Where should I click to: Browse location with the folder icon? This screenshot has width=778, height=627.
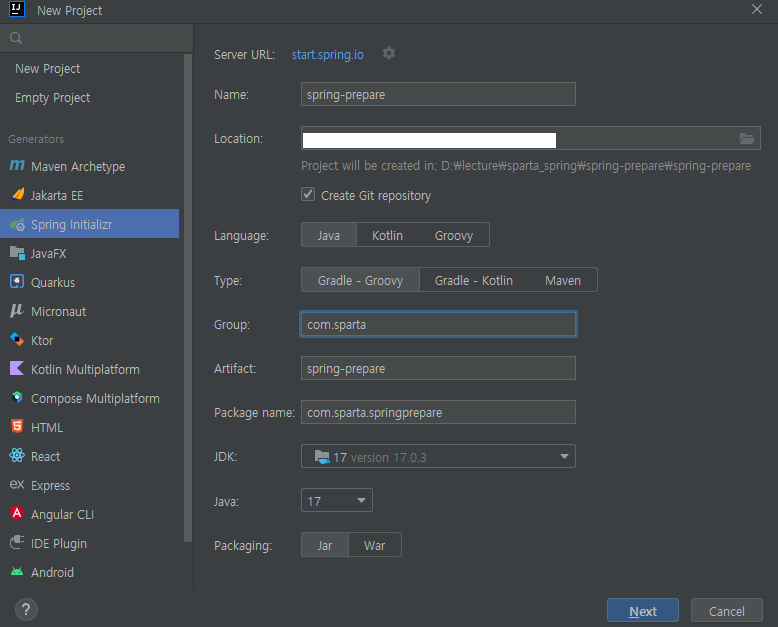(747, 138)
